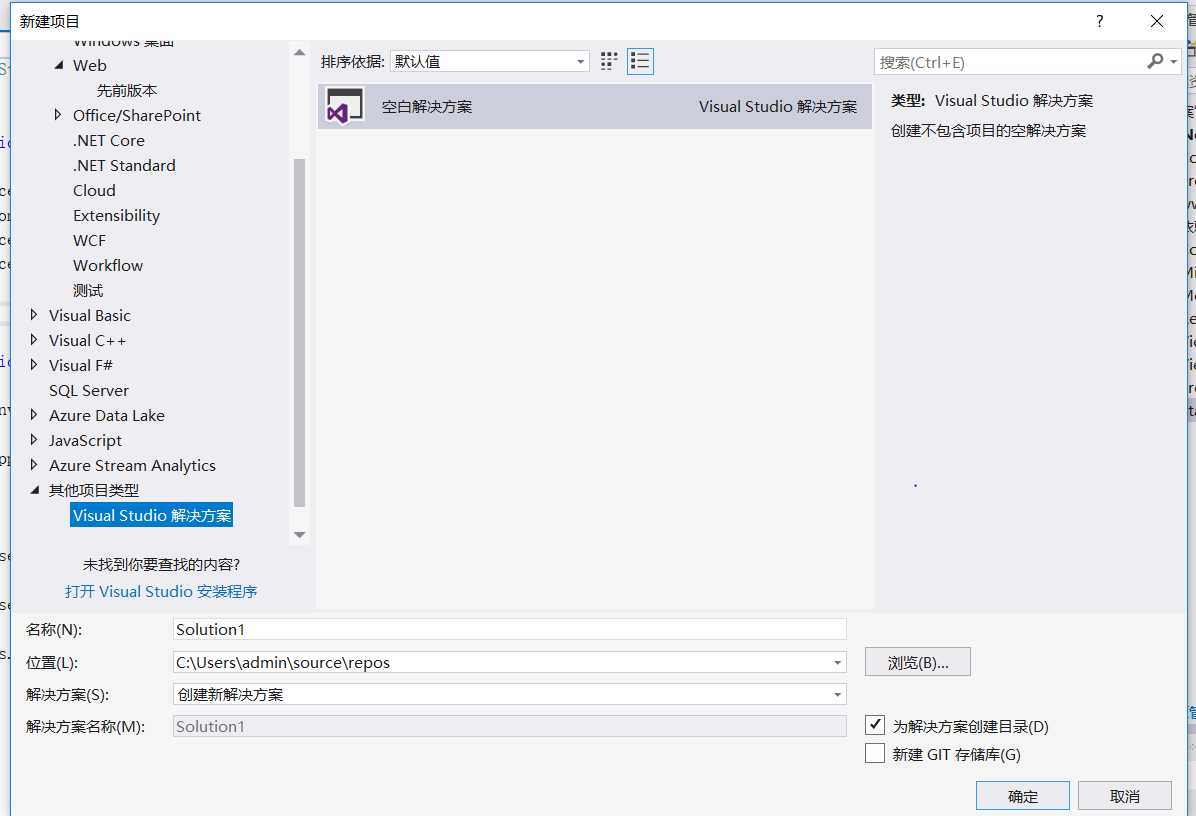Expand the Azure Data Lake node
This screenshot has width=1196, height=816.
[x=34, y=415]
